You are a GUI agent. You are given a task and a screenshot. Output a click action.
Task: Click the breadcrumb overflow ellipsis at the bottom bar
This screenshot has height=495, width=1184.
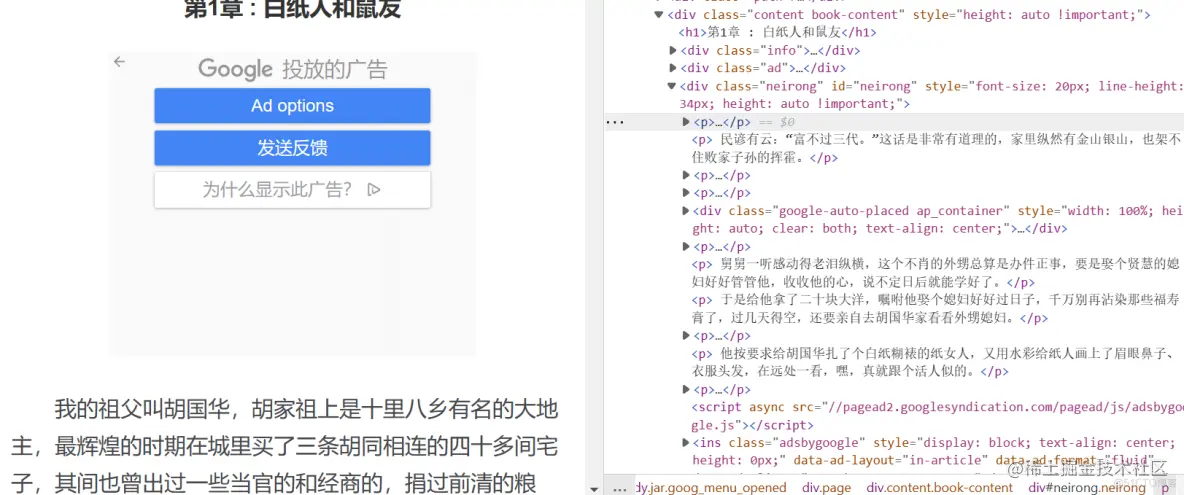pyautogui.click(x=619, y=487)
